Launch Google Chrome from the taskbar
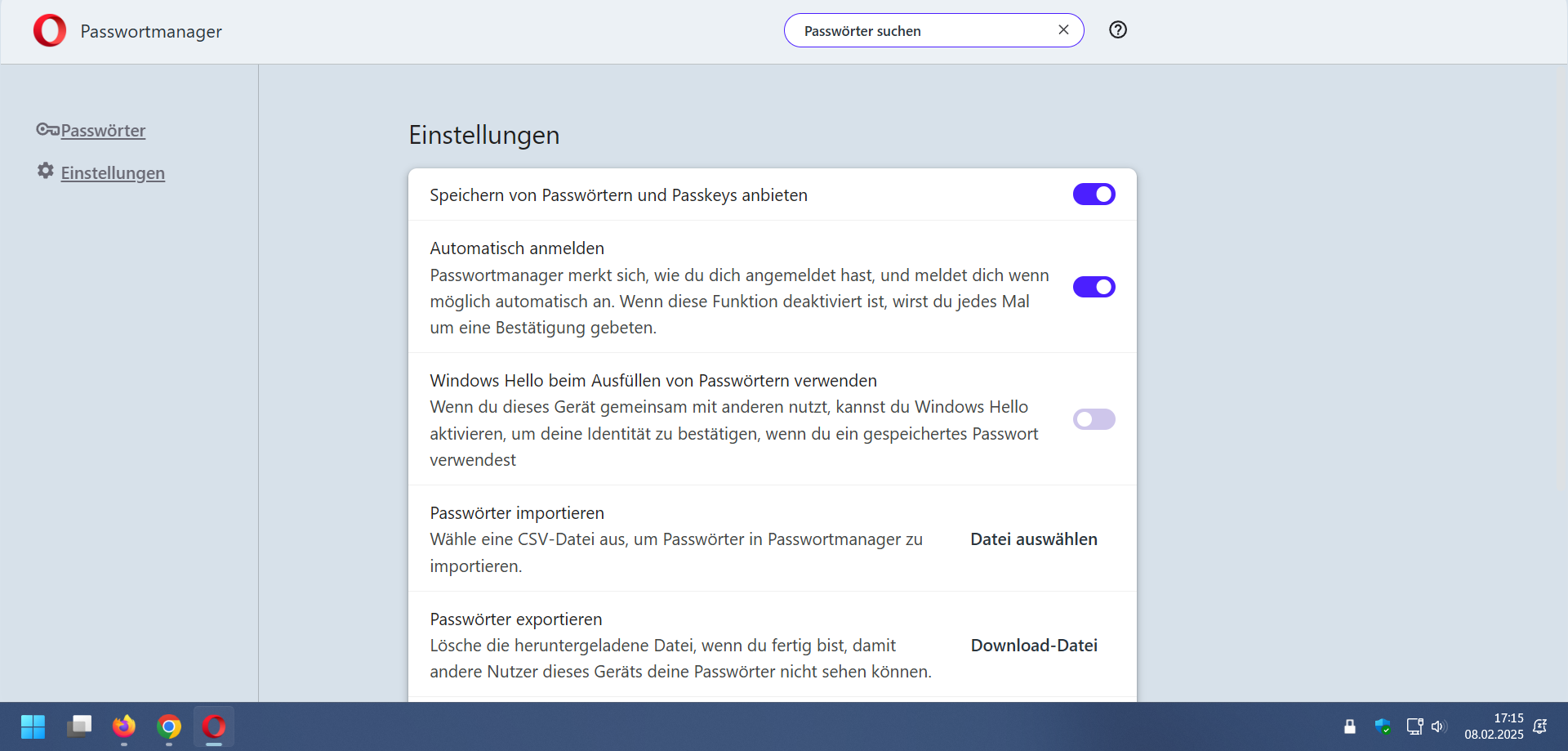 click(x=169, y=726)
